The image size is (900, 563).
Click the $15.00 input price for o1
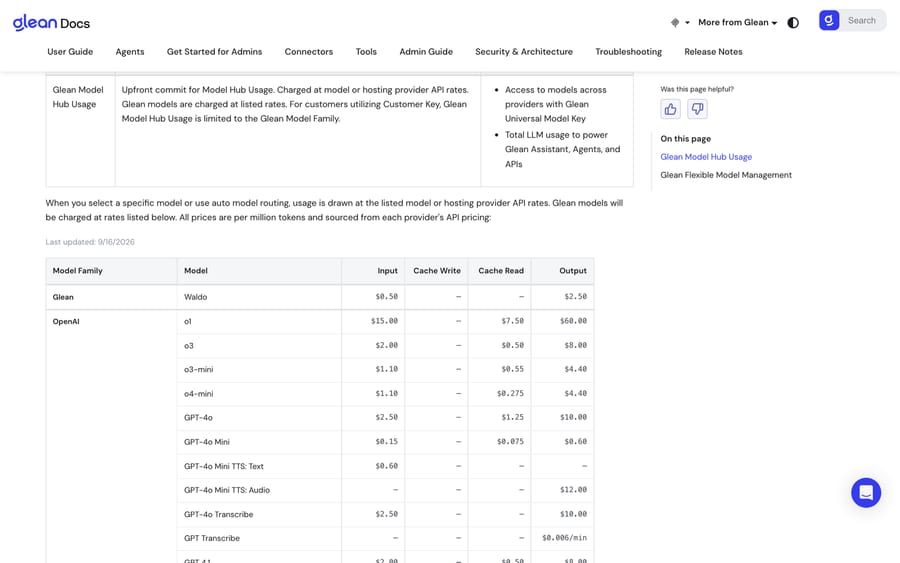[385, 321]
